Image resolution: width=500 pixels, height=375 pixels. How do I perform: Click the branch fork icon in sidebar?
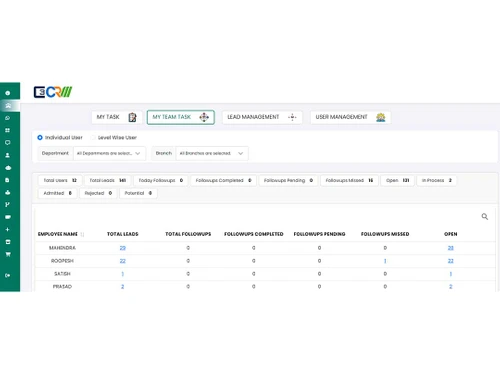pos(8,205)
